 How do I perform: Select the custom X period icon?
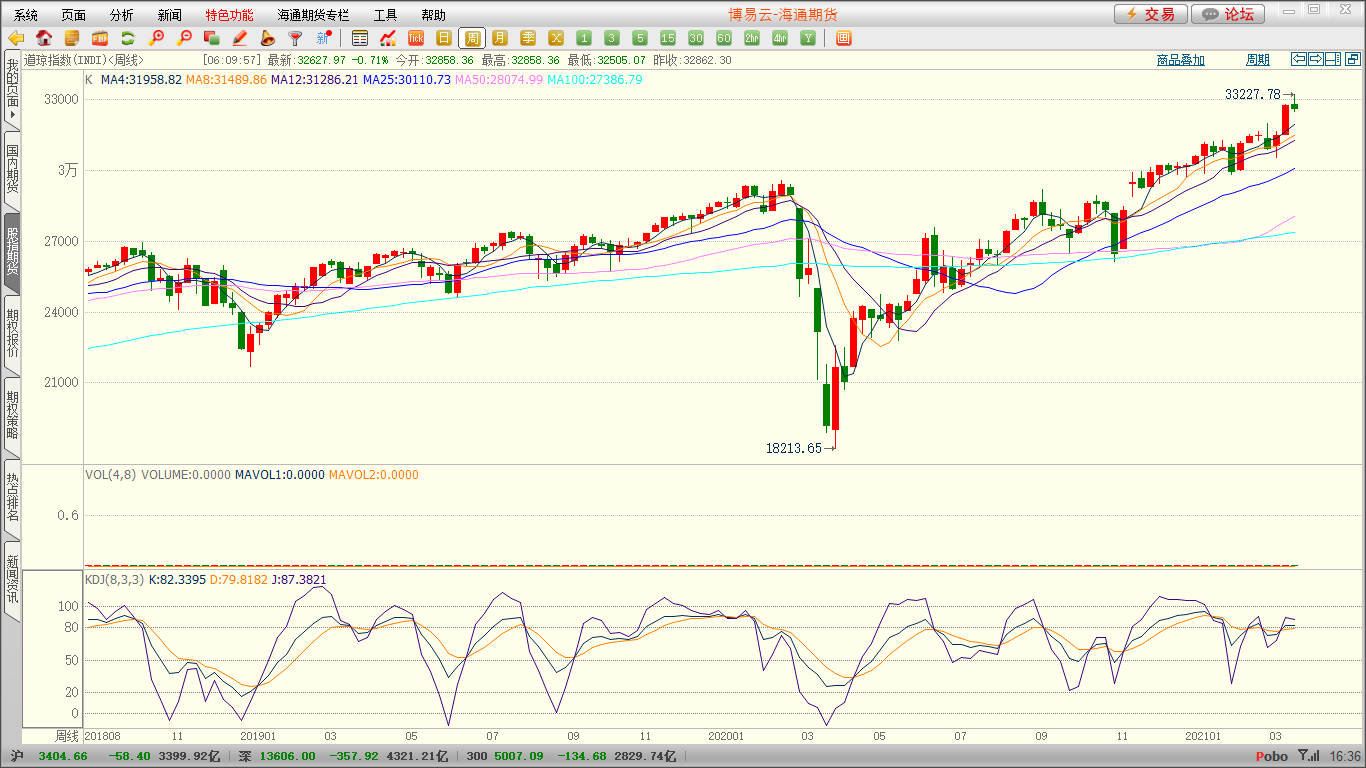[x=556, y=38]
